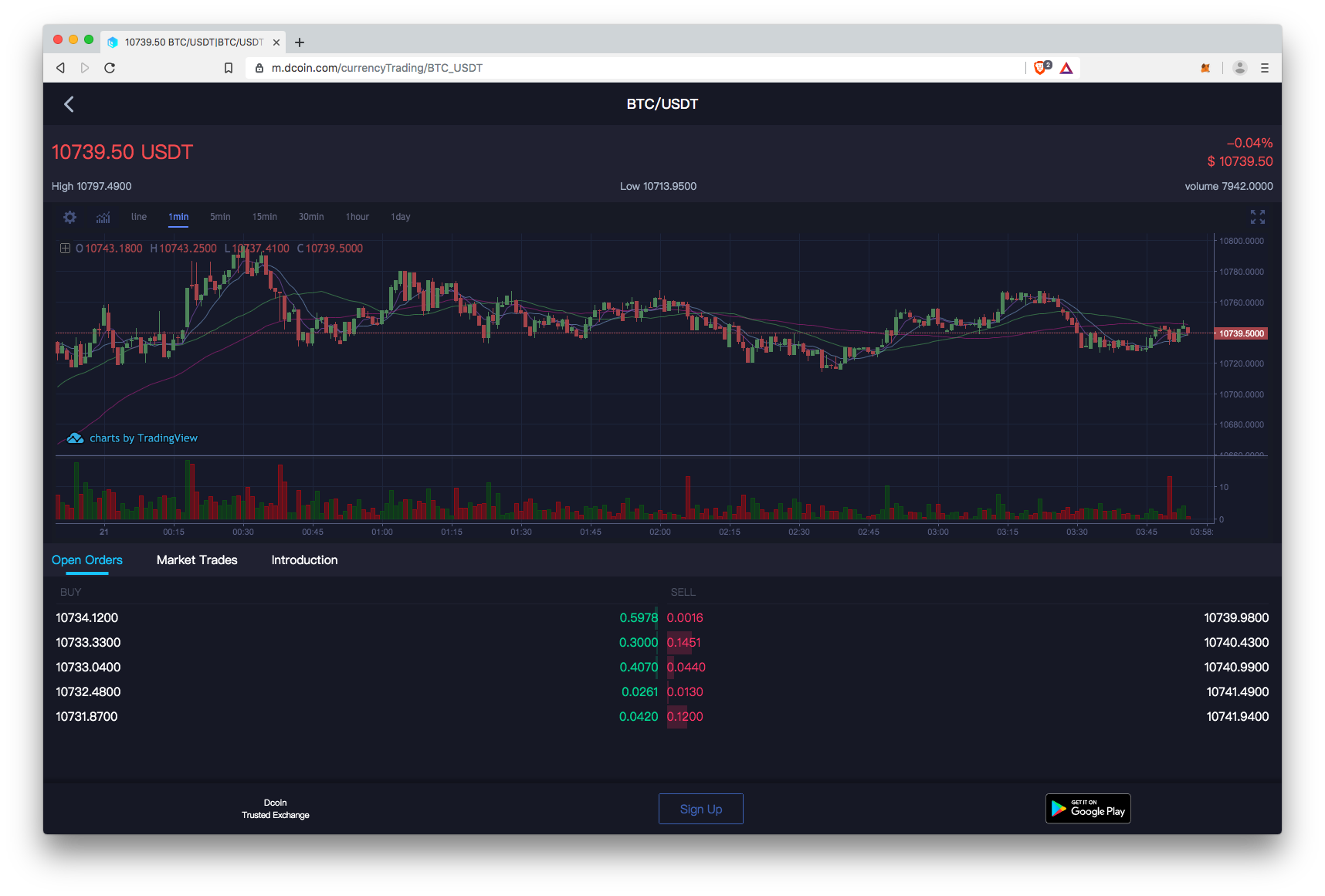Image resolution: width=1325 pixels, height=896 pixels.
Task: Click the 10739.50 USDT price heading
Action: [x=122, y=152]
